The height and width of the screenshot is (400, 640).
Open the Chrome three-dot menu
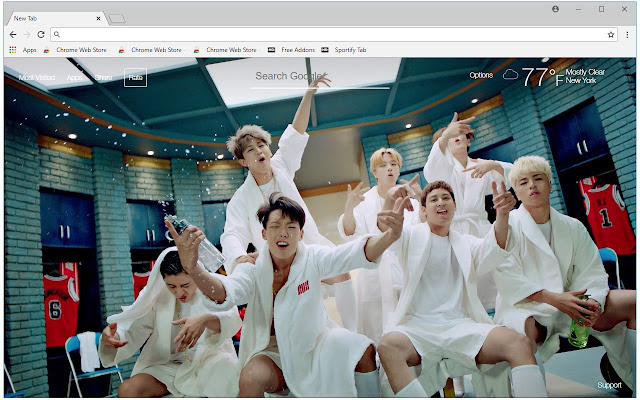pos(627,35)
